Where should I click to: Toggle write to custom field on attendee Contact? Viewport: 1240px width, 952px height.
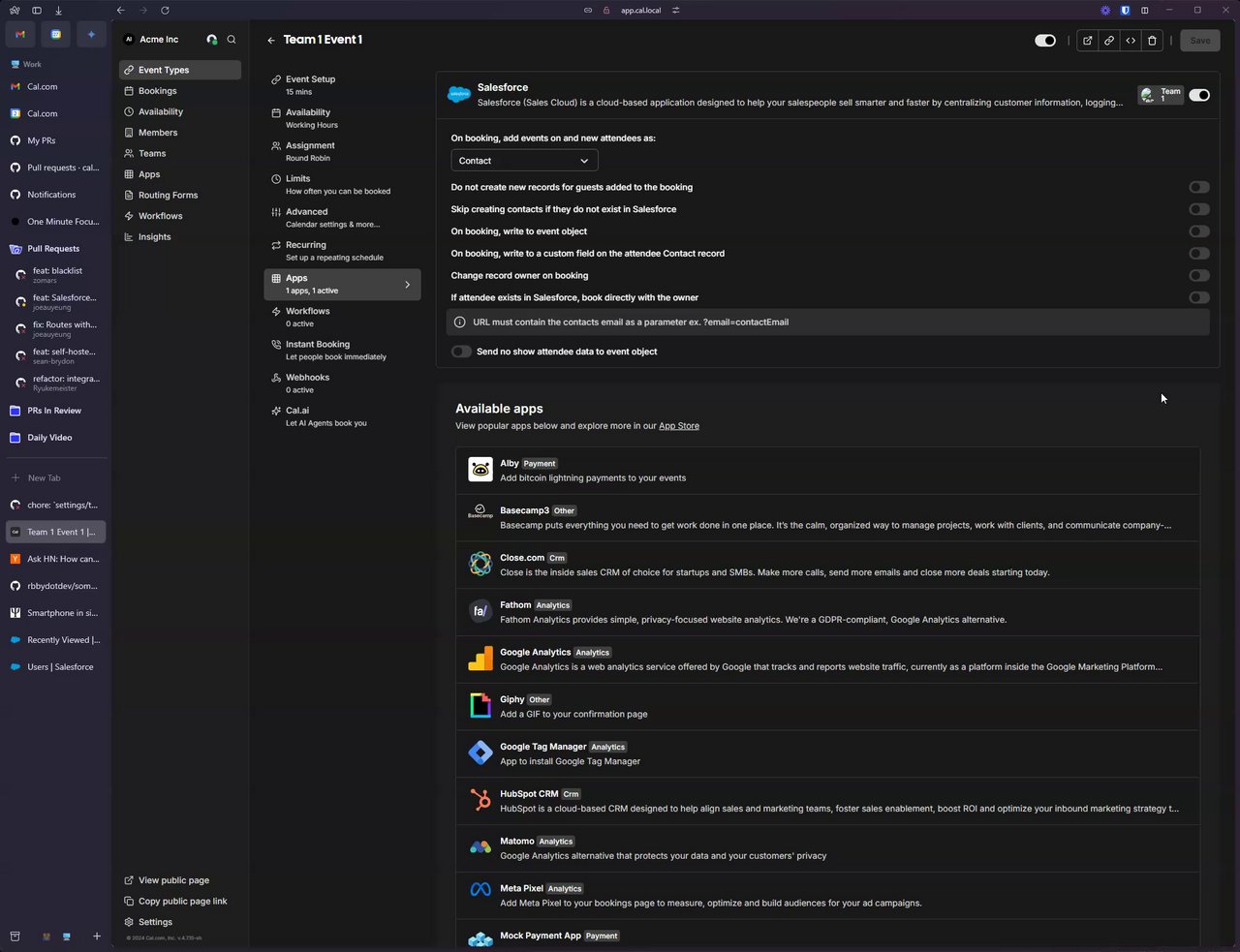[x=1199, y=254]
